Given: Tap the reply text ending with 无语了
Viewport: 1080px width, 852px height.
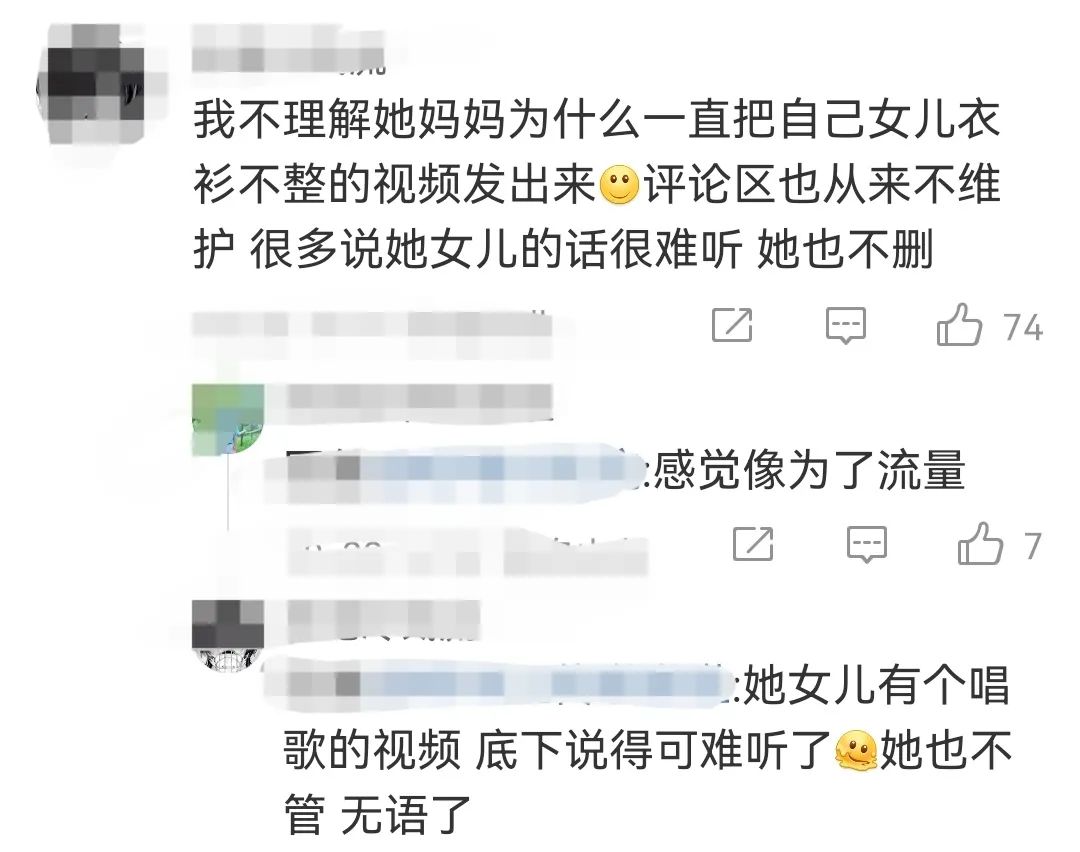Looking at the screenshot, I should [647, 750].
